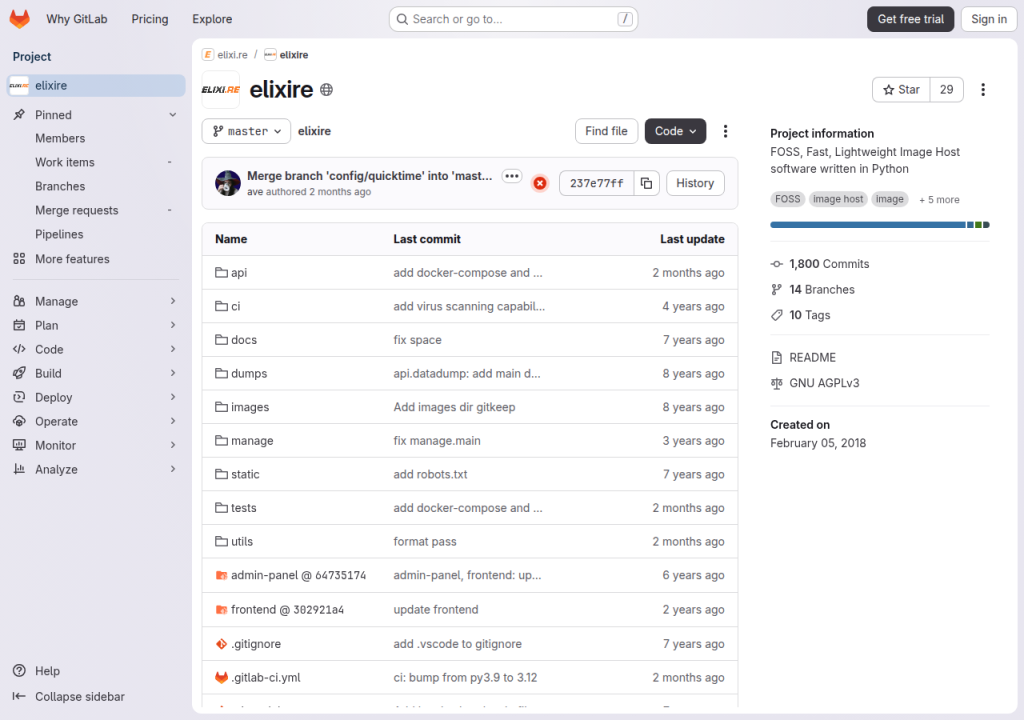Screen dimensions: 1024x720
Task: Click the star icon in Star button
Action: pyautogui.click(x=888, y=90)
